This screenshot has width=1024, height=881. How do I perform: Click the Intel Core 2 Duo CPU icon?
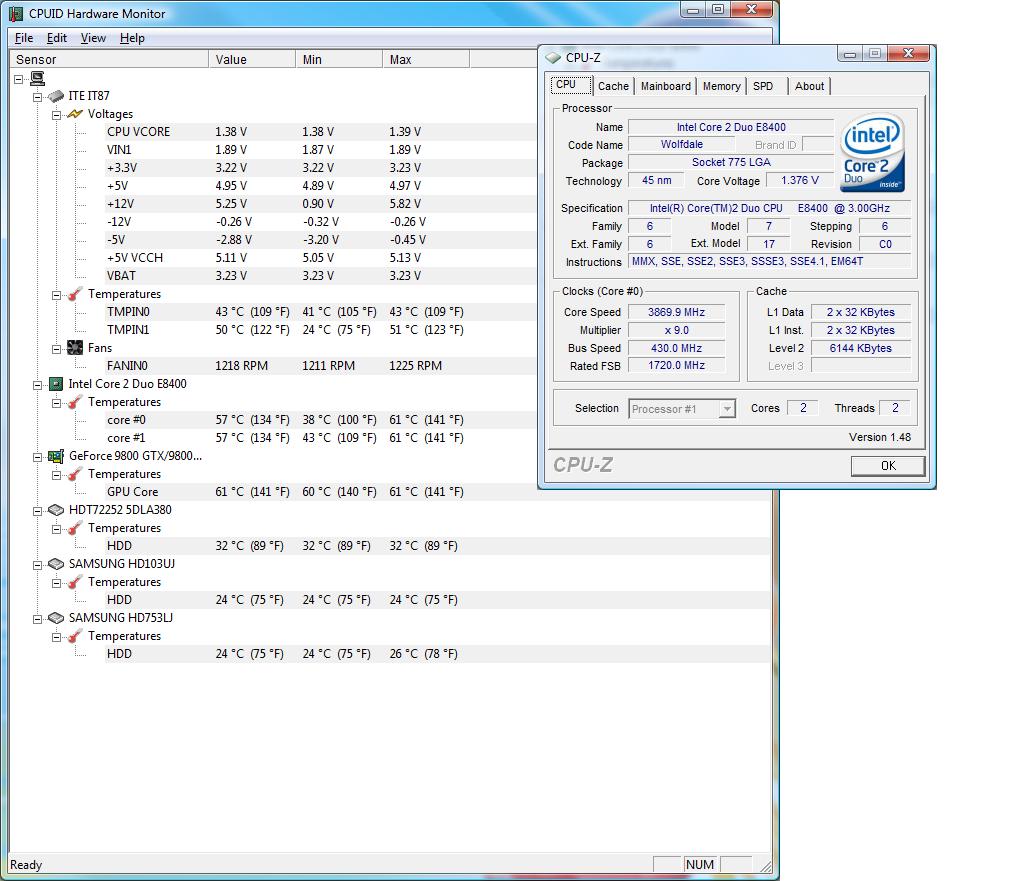pos(56,384)
